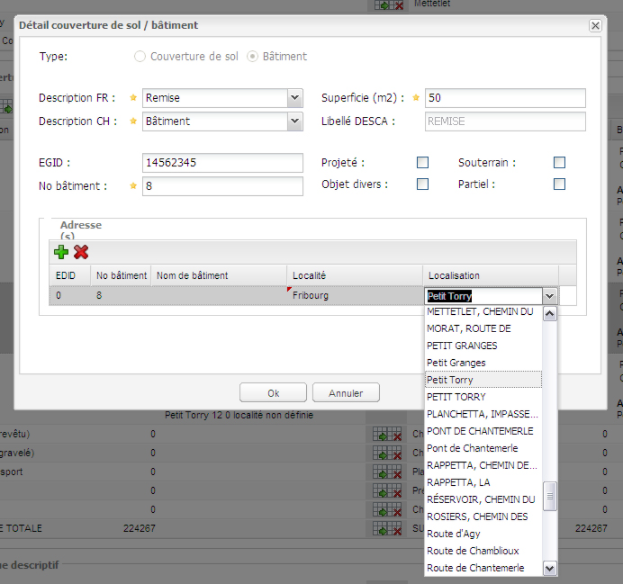The height and width of the screenshot is (584, 623).
Task: Choose MORAT, ROUTE DE from list
Action: pyautogui.click(x=469, y=328)
